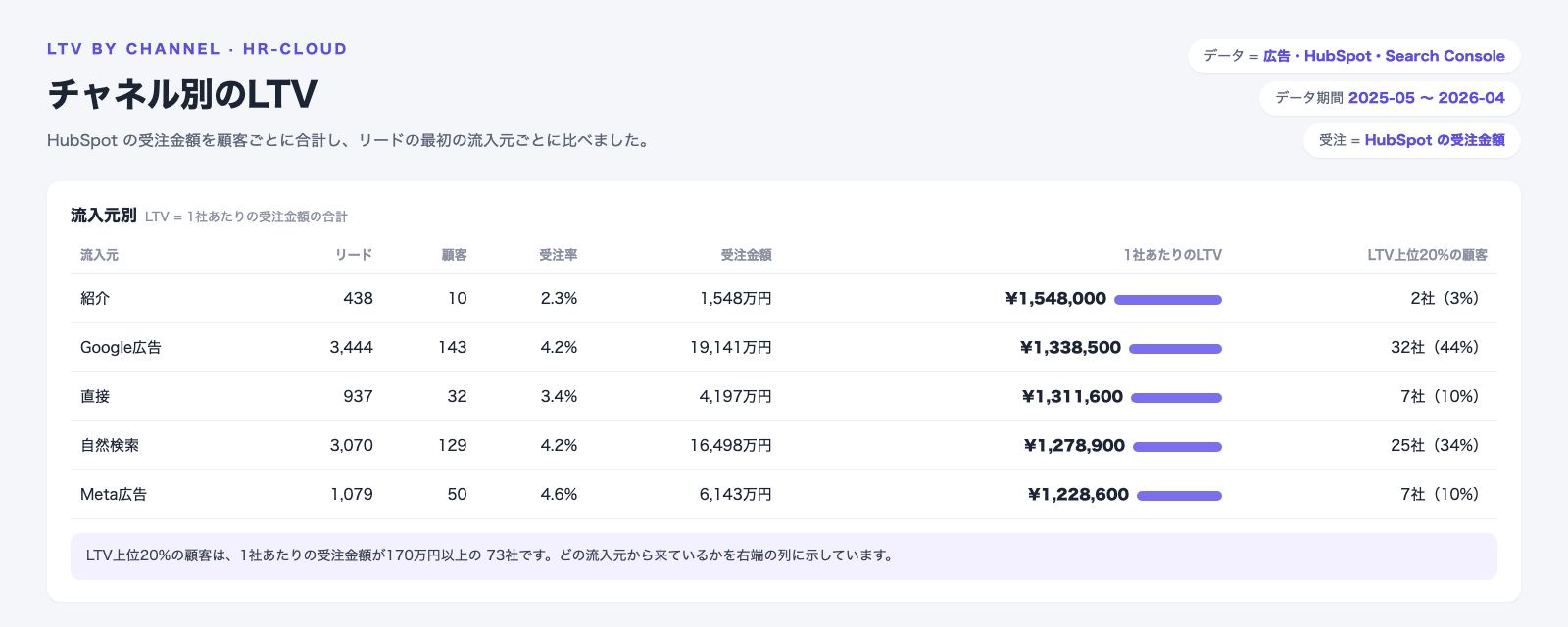Click the HubSpot subtitle description text
This screenshot has width=1568, height=627.
350,140
